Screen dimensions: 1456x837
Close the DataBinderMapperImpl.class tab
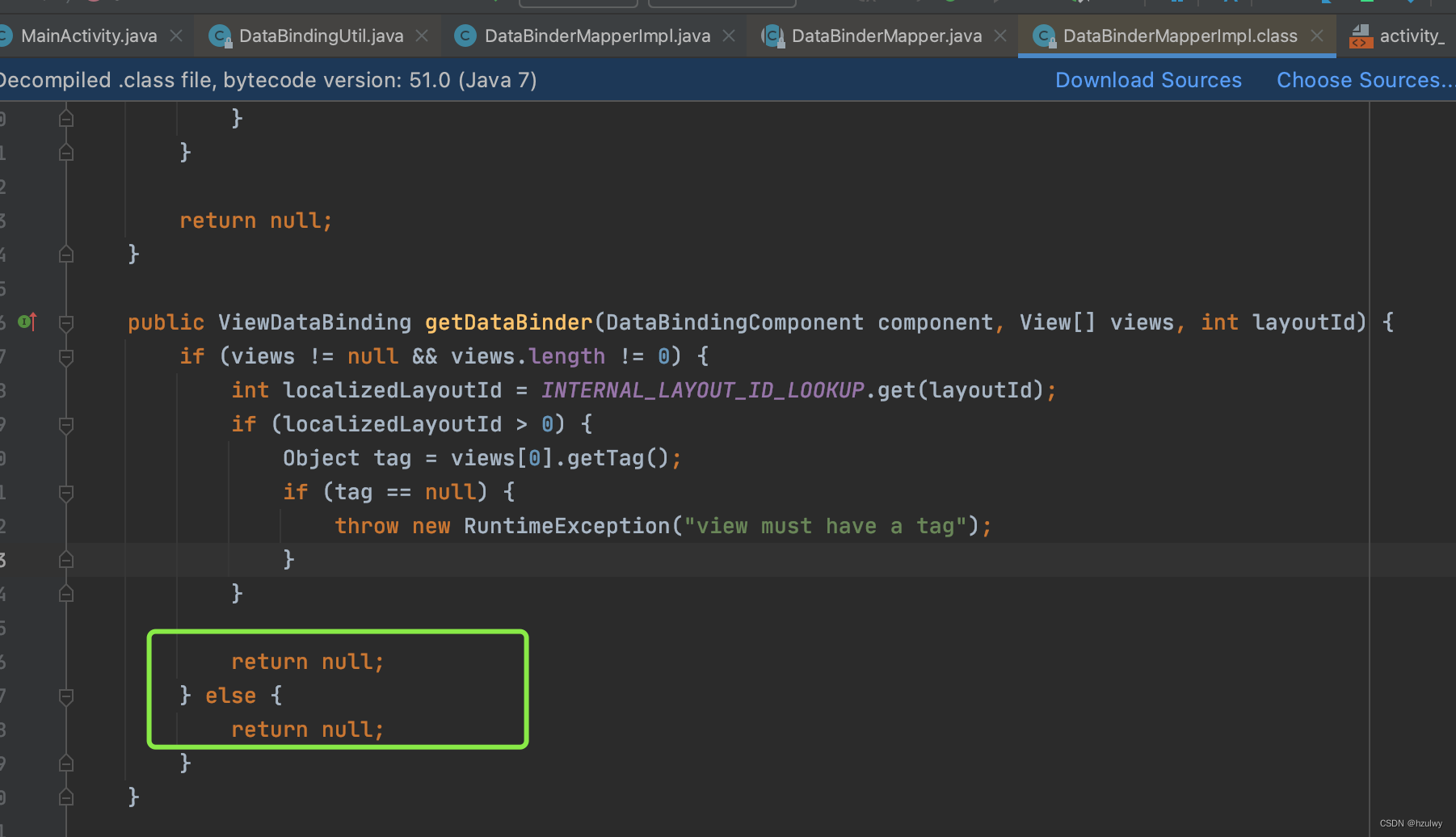(x=1317, y=36)
